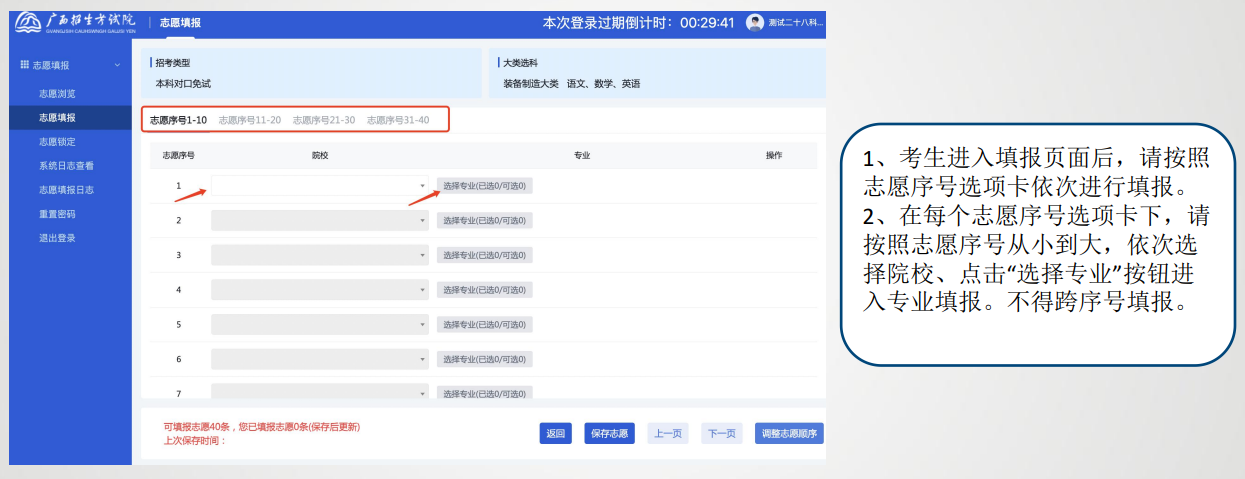Click the 调整志愿顺序 button
Image resolution: width=1245 pixels, height=479 pixels.
(x=789, y=433)
